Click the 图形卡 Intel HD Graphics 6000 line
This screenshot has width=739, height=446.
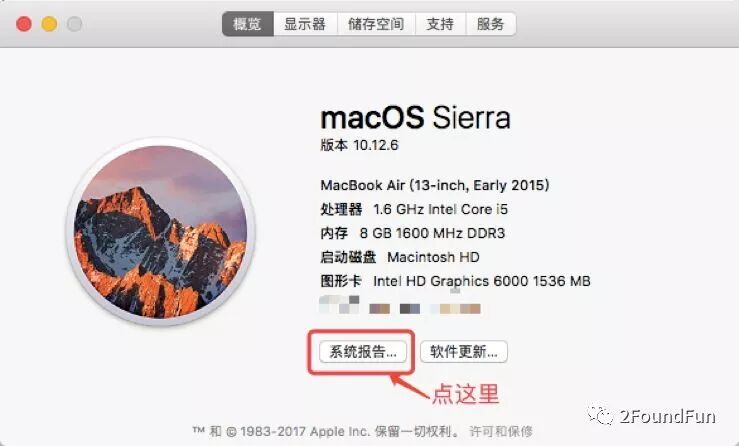point(455,281)
